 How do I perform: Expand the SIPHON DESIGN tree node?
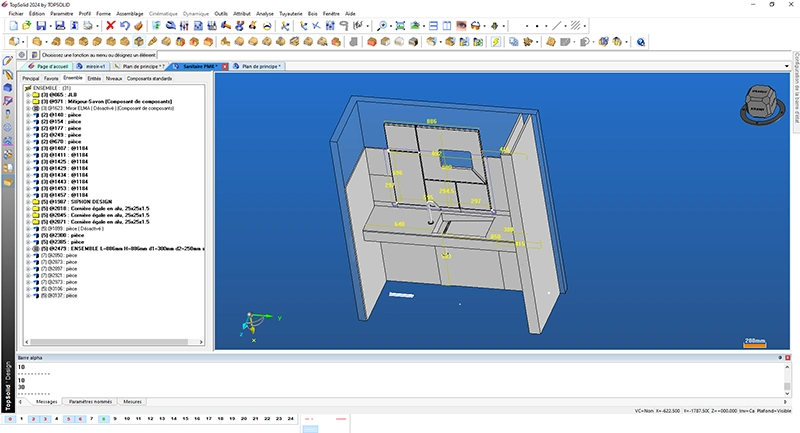28,200
